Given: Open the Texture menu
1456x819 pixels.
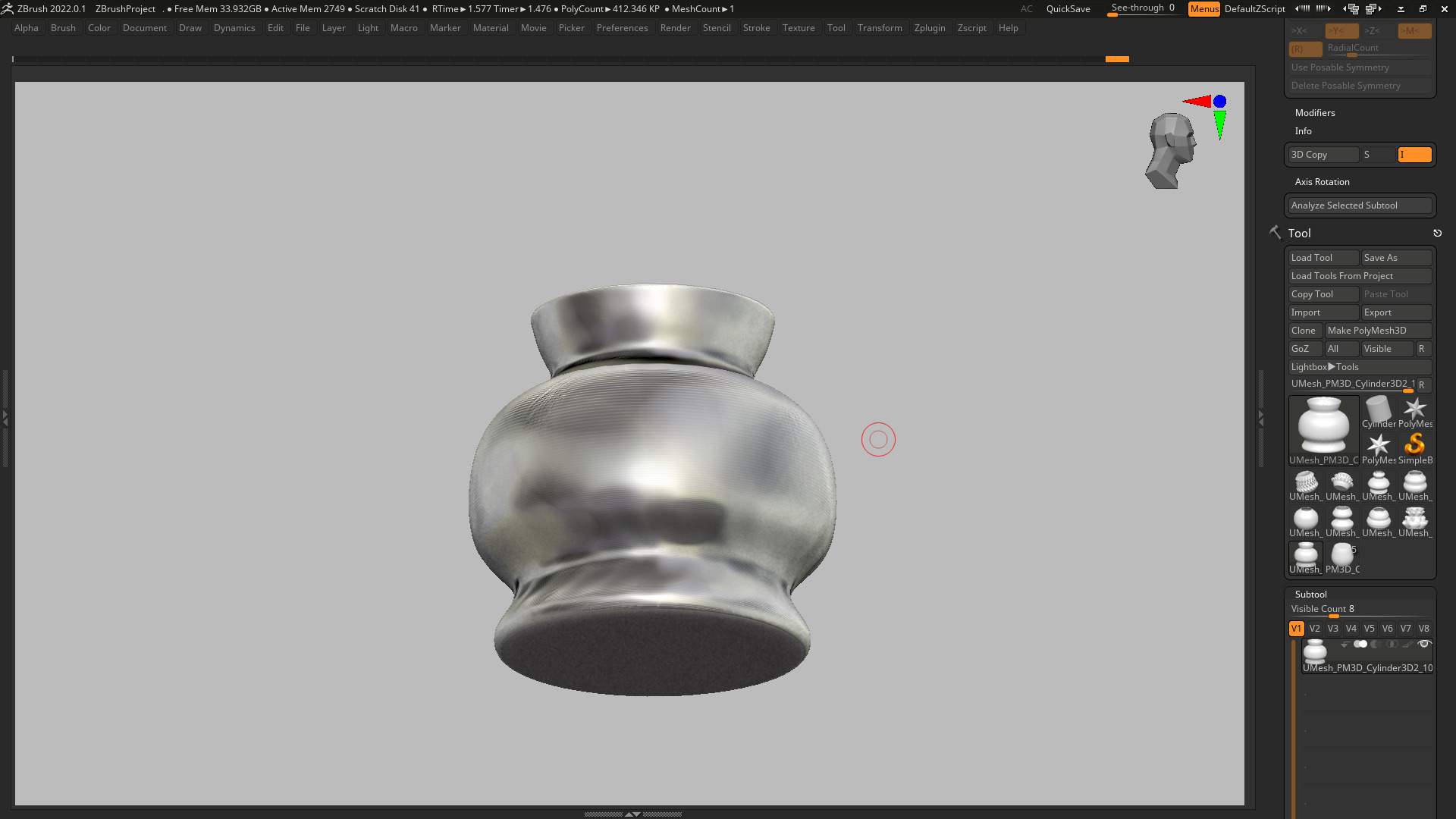Looking at the screenshot, I should click(799, 28).
